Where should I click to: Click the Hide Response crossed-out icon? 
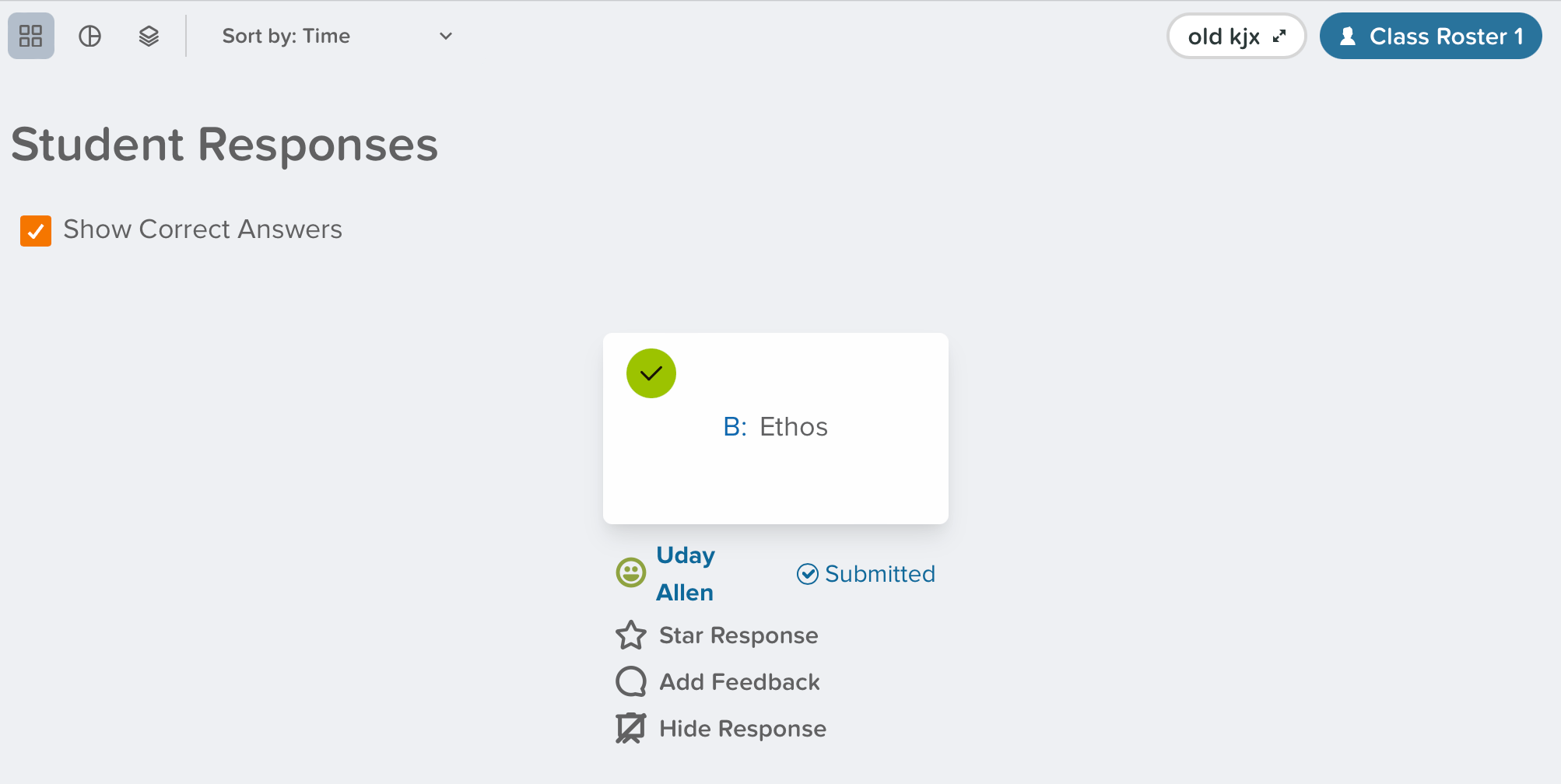[x=631, y=729]
